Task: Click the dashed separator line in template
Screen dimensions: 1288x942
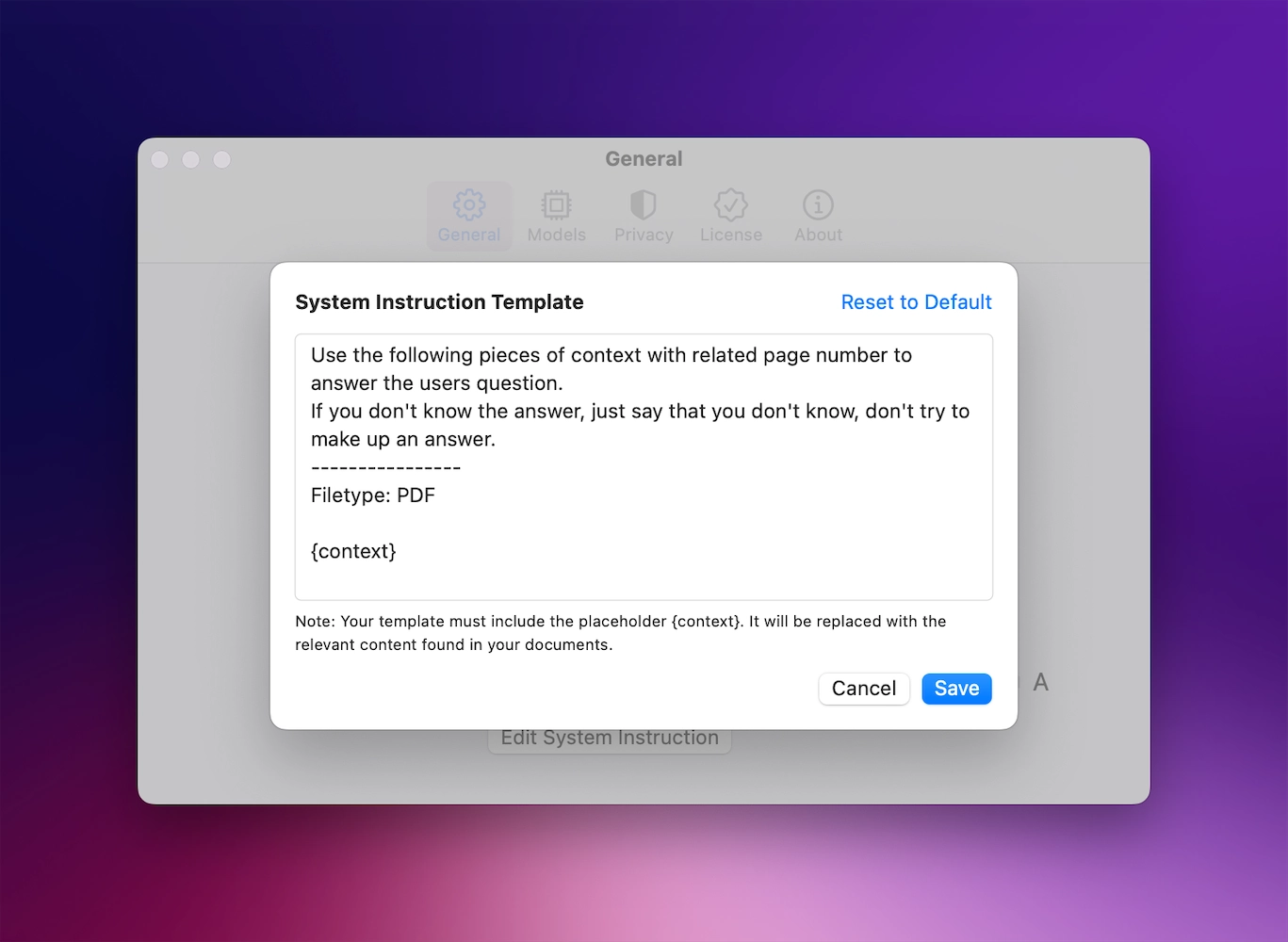Action: pos(385,467)
